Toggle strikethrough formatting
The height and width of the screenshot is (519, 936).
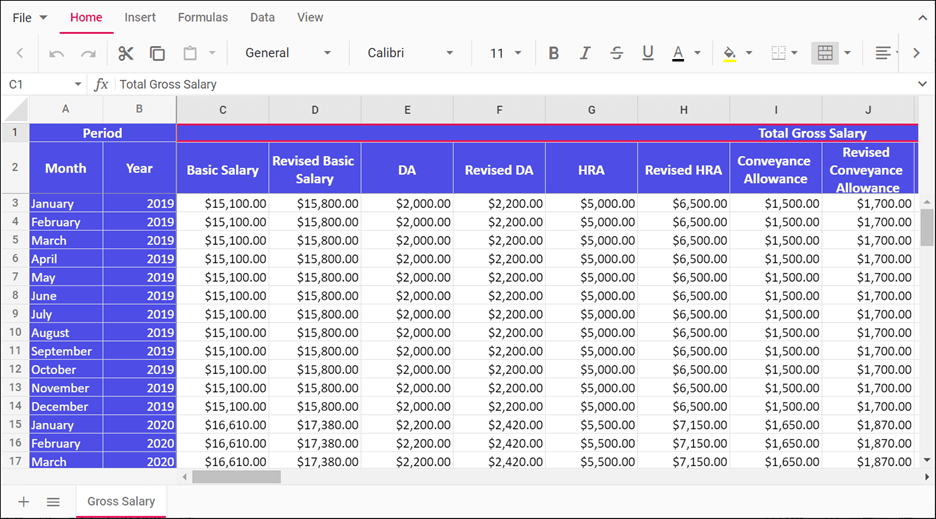616,53
